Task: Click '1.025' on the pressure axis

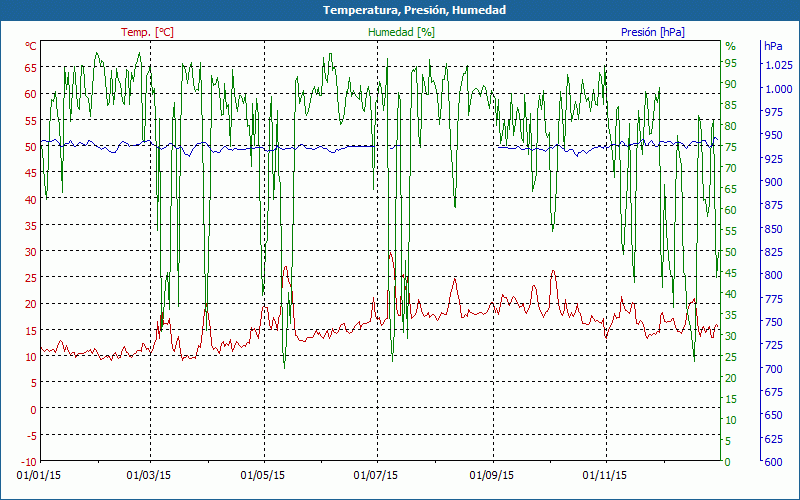Action: [x=779, y=65]
